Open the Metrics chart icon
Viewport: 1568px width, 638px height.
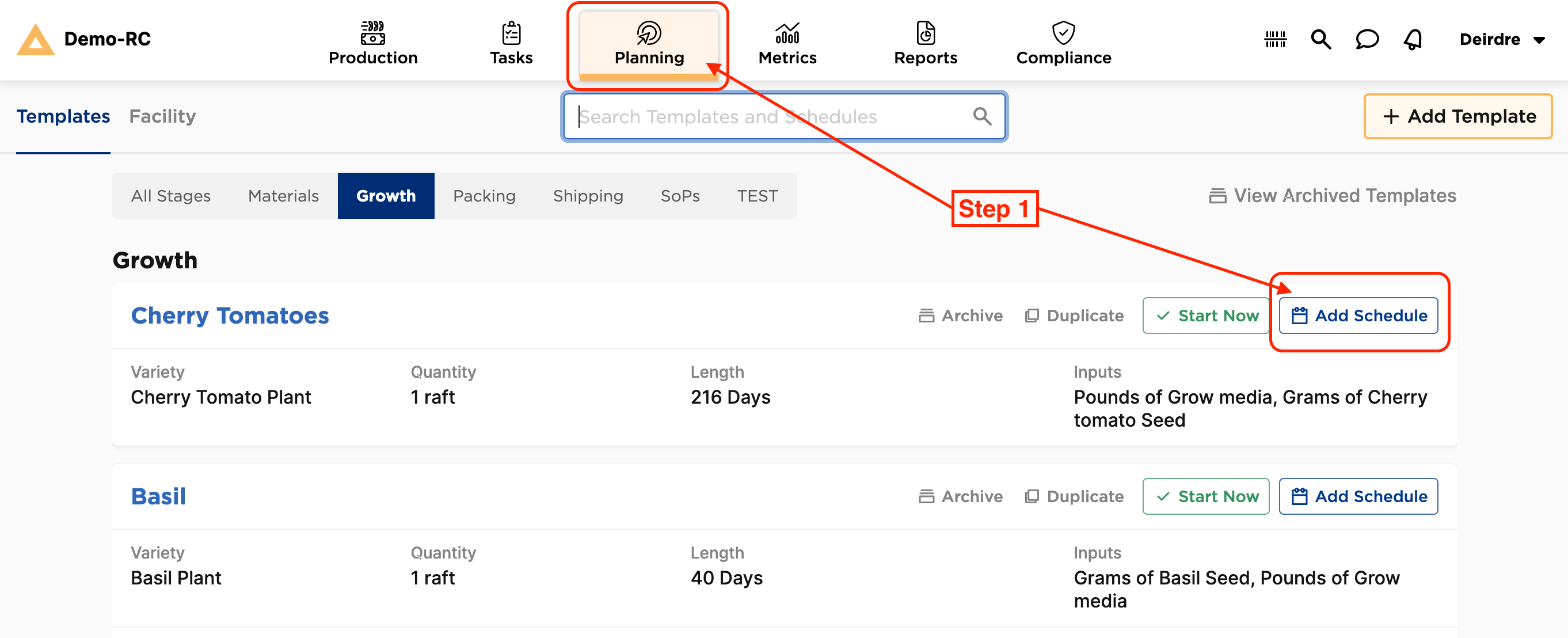pos(787,33)
